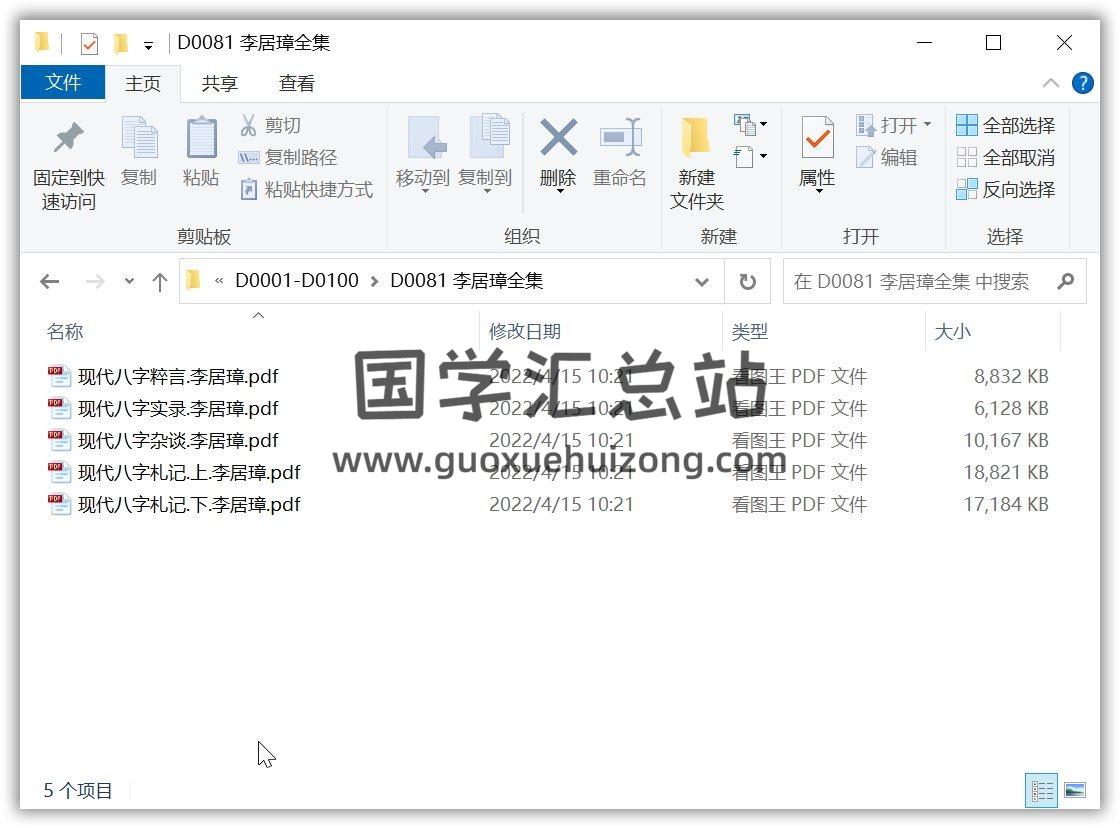Click the PDF icon of 现代八字粹言

(x=59, y=376)
